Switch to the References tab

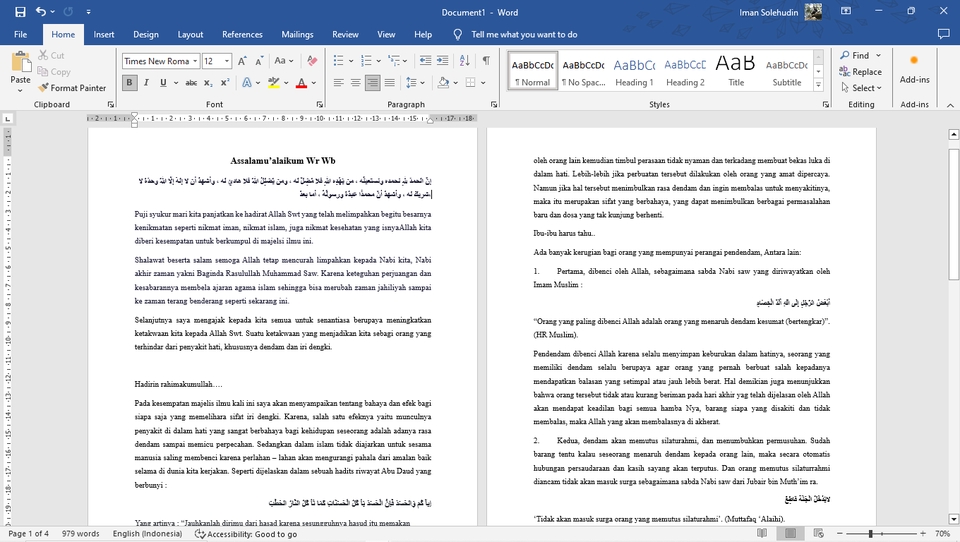(x=242, y=34)
